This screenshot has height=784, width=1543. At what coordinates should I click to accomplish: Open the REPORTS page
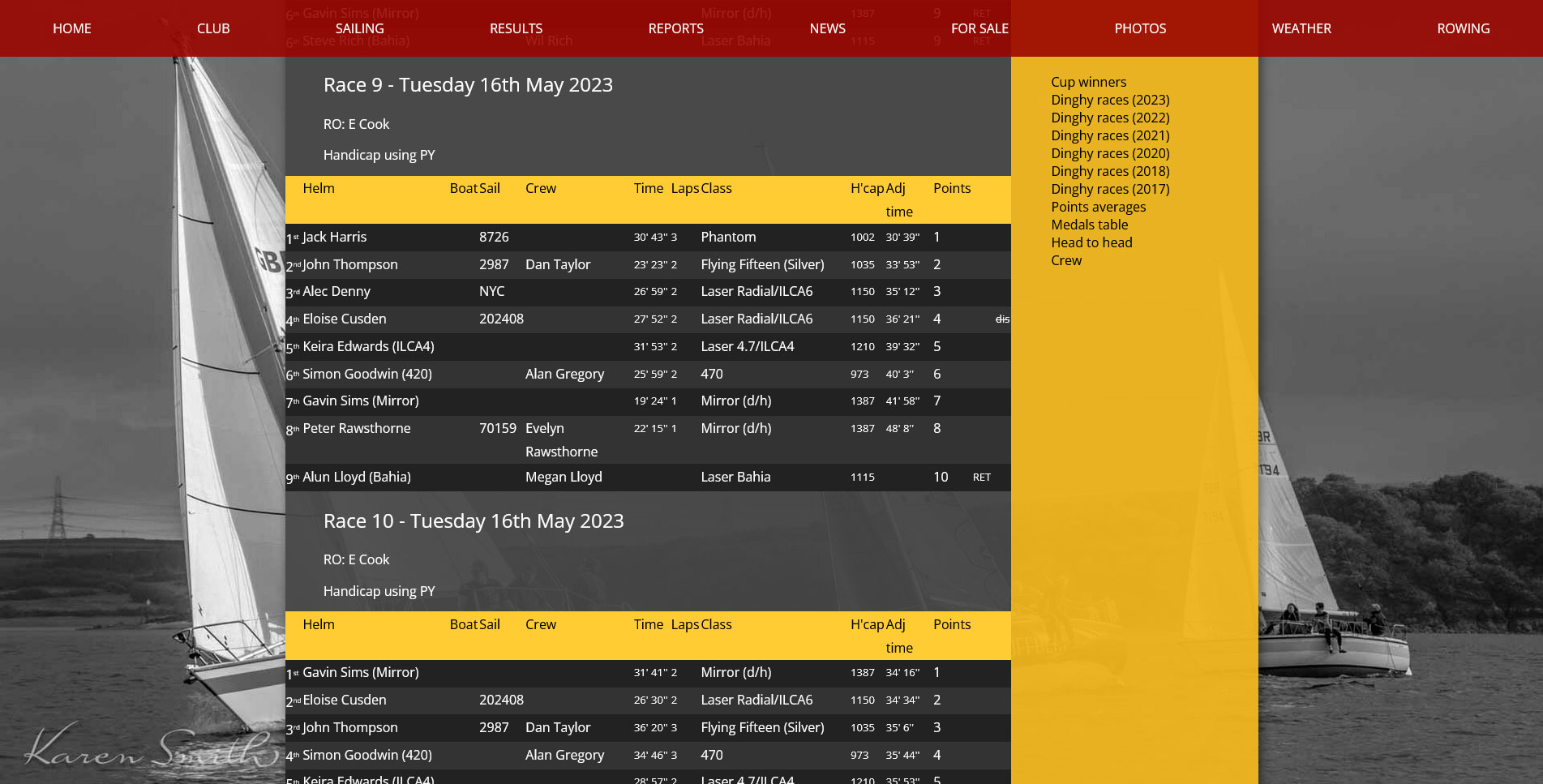pos(675,28)
